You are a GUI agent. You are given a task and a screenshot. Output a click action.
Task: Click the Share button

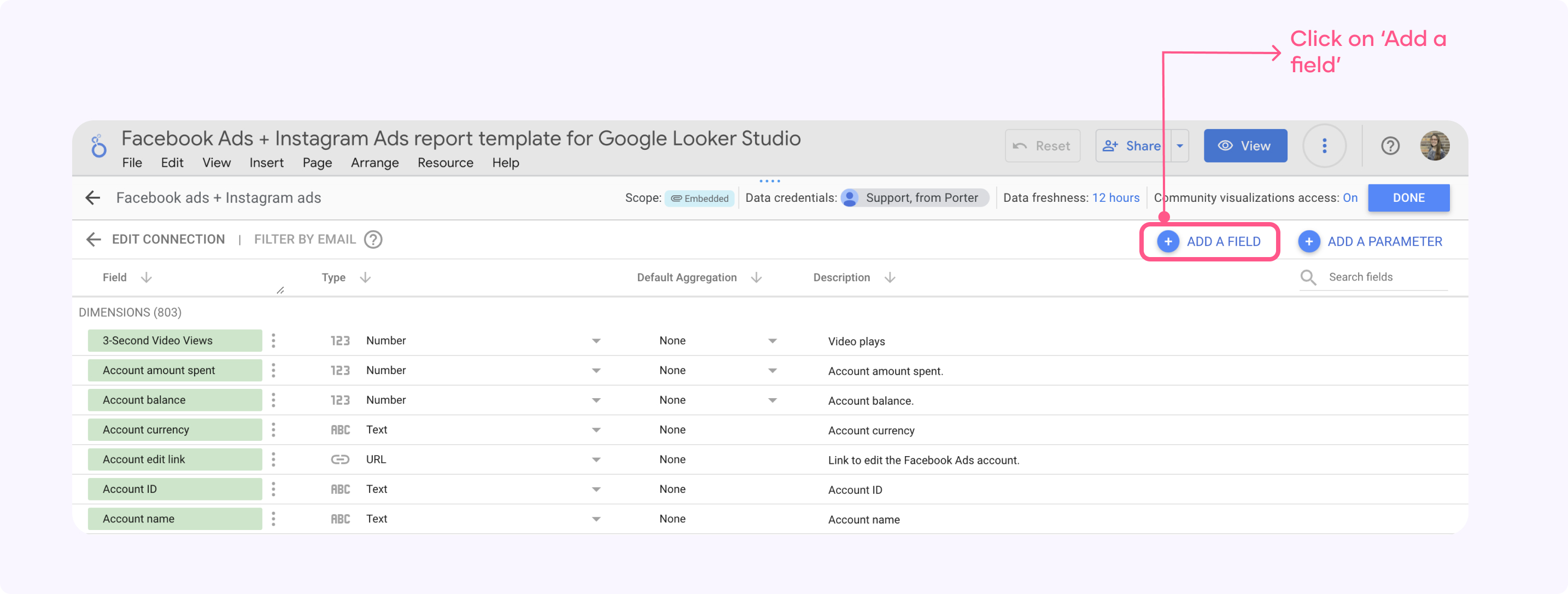[1133, 146]
